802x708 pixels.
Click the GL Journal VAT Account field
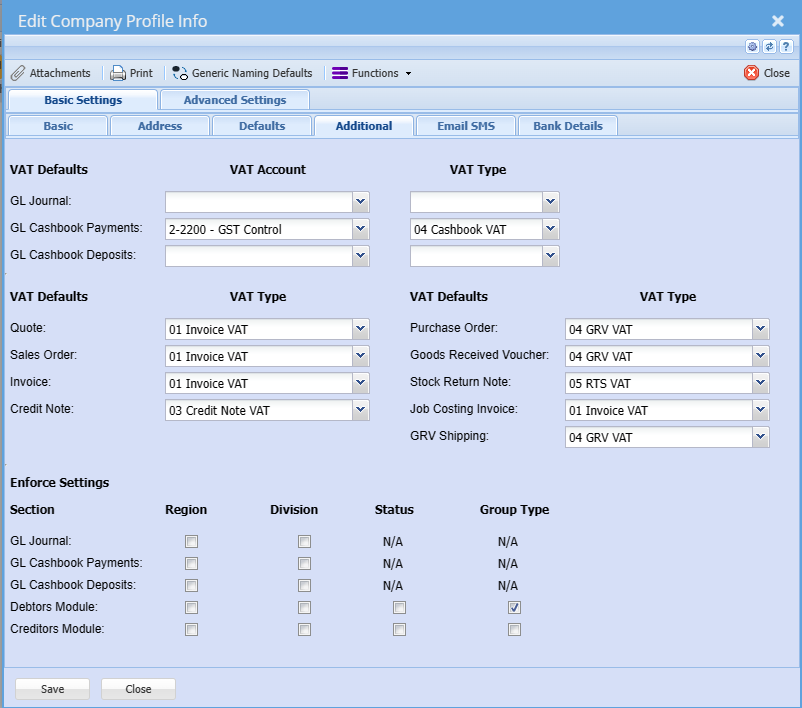point(259,202)
